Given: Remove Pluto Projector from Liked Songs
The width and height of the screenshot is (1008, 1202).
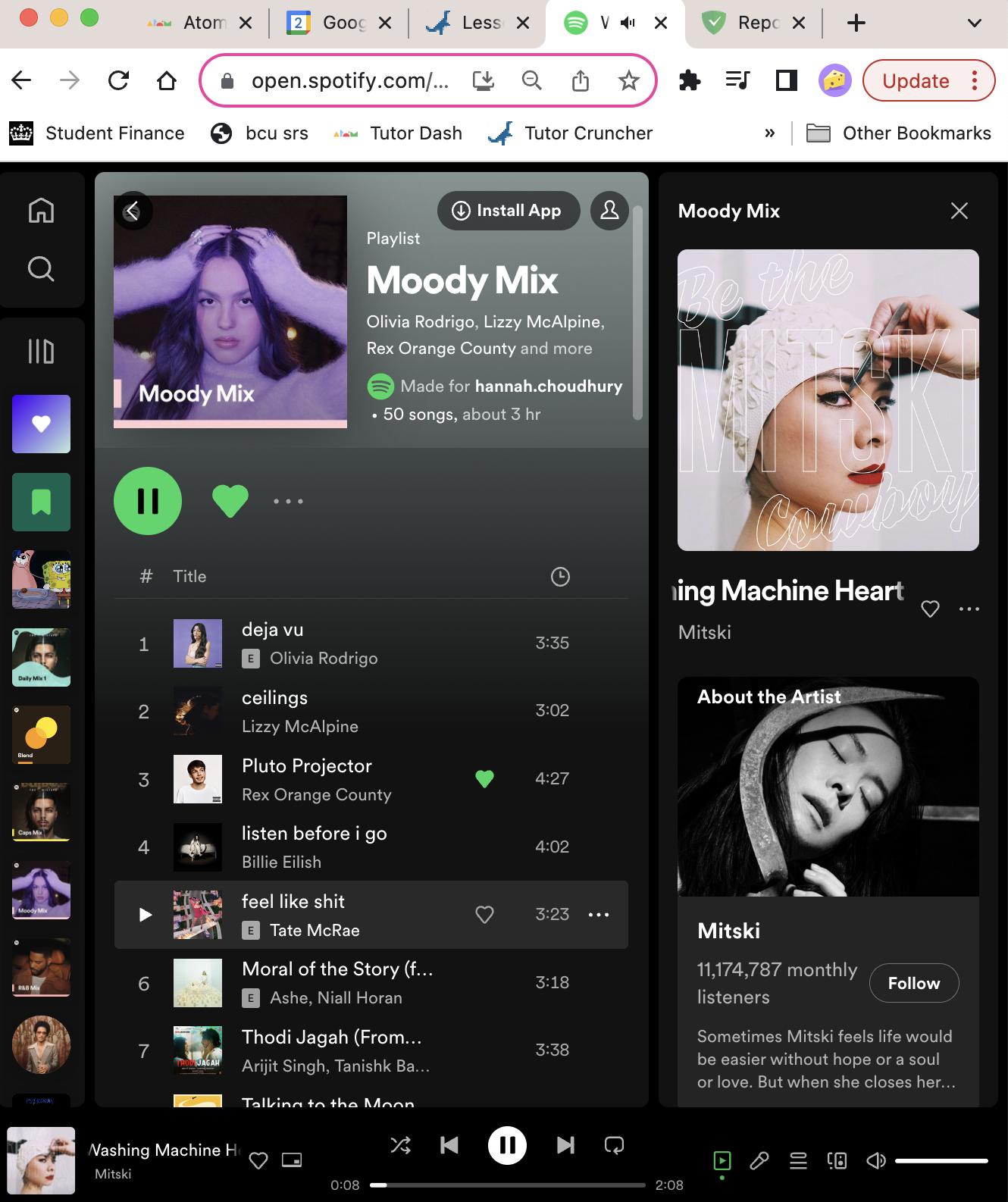Looking at the screenshot, I should [484, 778].
